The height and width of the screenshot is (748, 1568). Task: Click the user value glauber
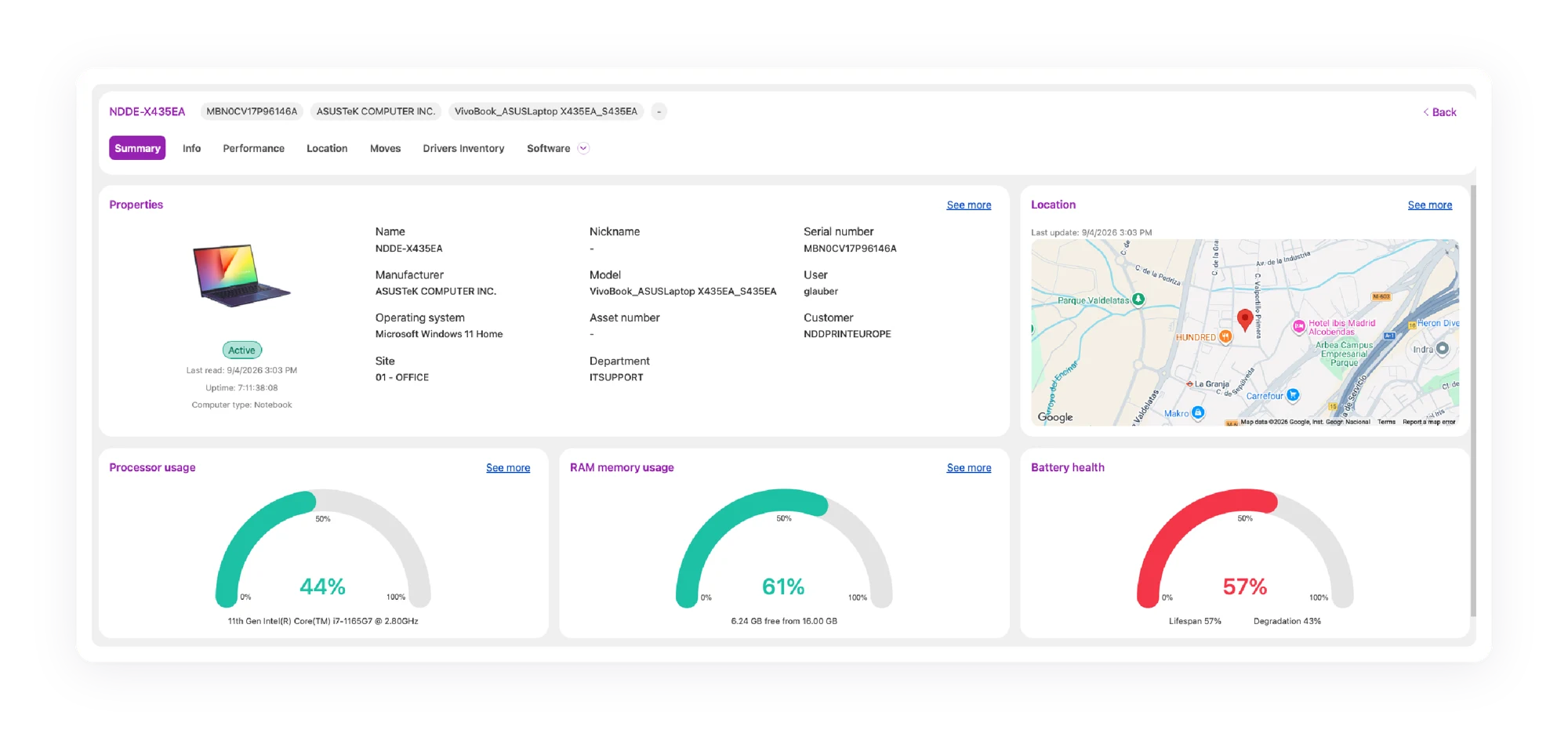coord(821,291)
